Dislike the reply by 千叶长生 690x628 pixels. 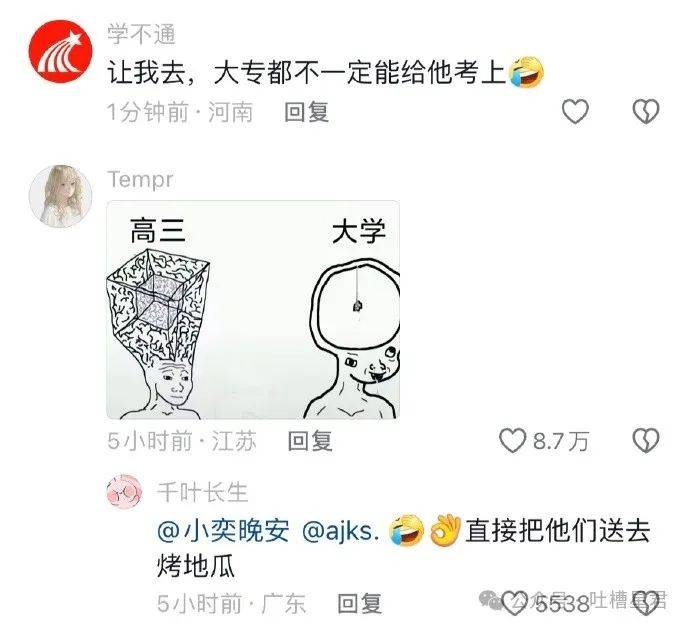(x=646, y=603)
